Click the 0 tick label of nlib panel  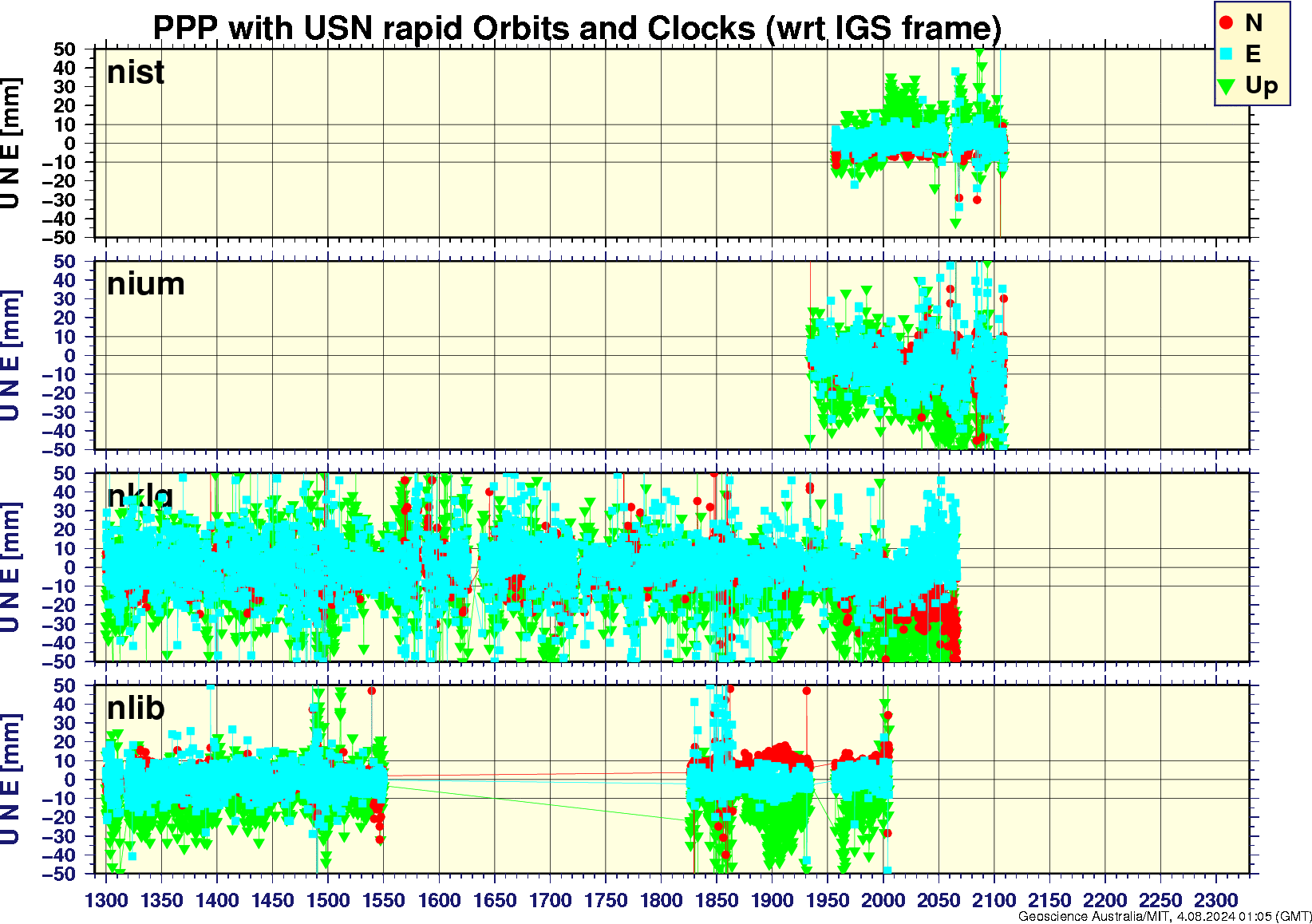pos(71,780)
